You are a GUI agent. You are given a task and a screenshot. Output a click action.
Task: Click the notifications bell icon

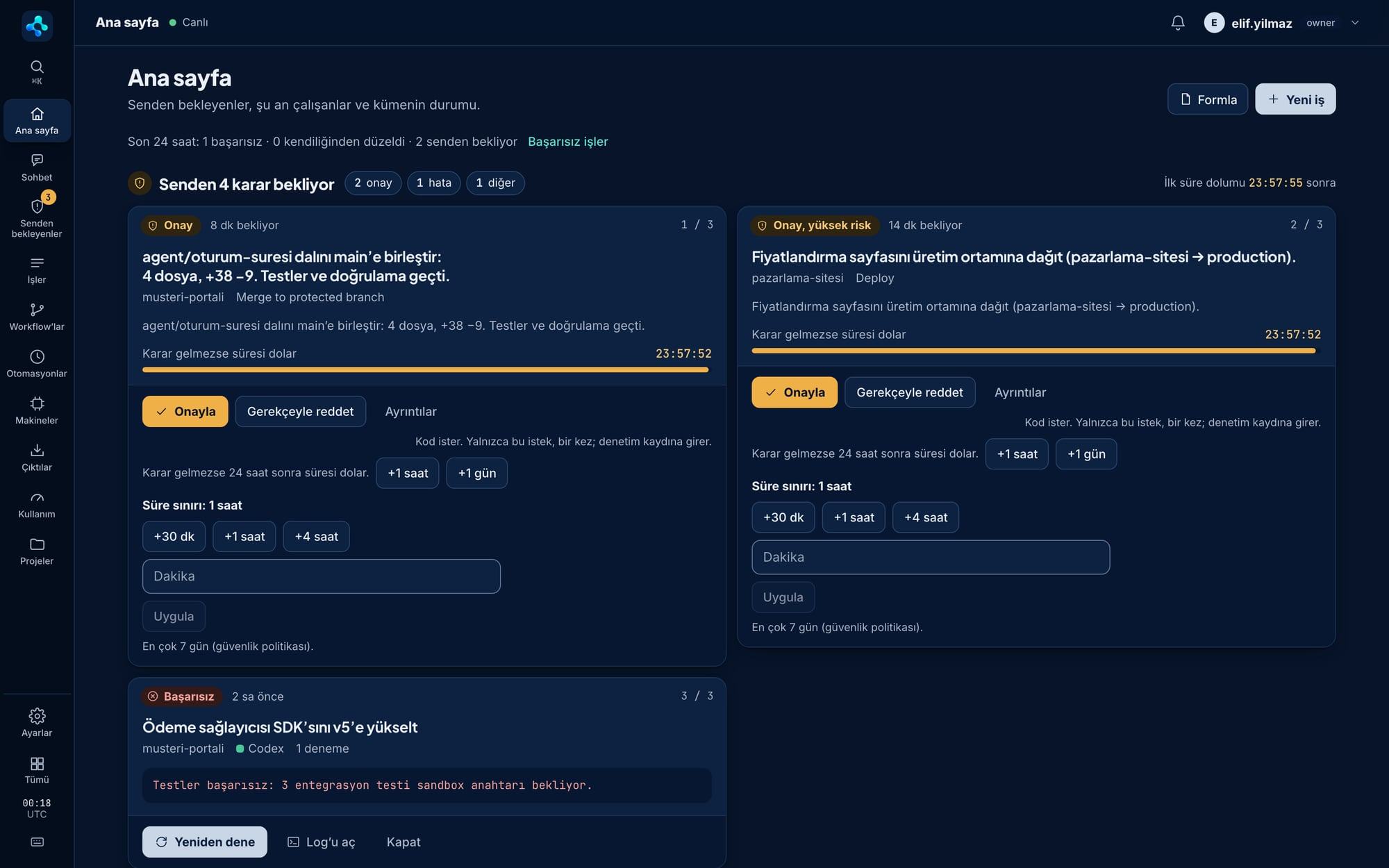1177,23
